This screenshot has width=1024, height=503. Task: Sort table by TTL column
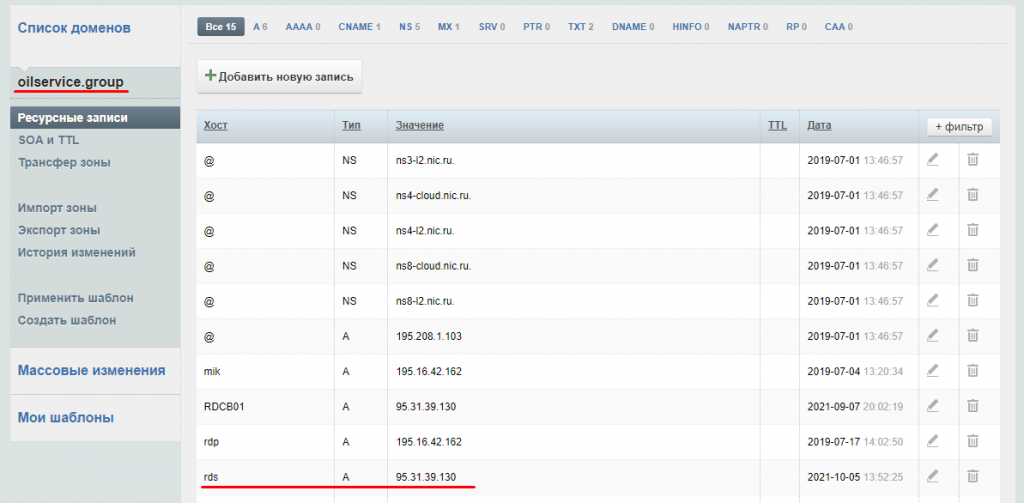point(777,125)
